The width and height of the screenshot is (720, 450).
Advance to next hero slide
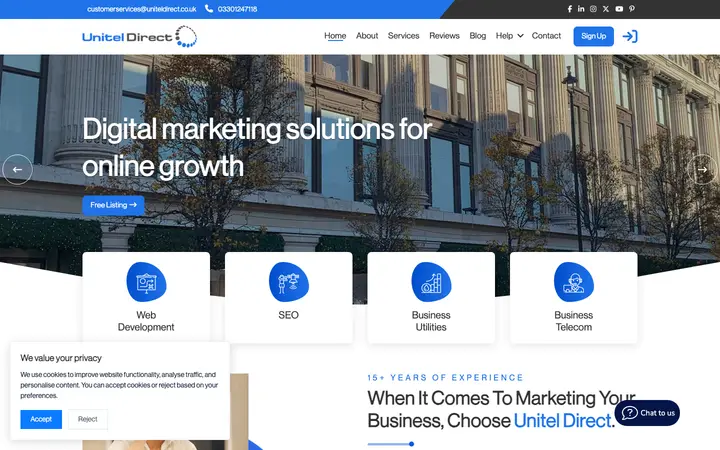tap(702, 169)
